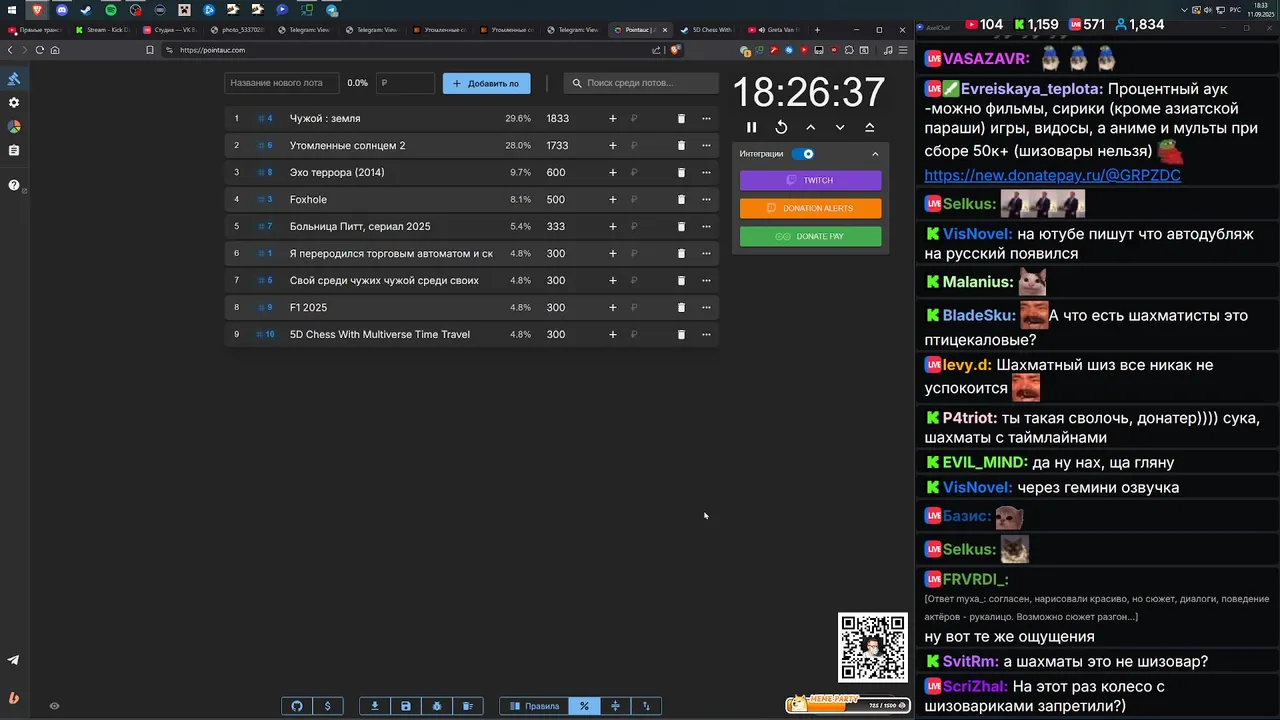Viewport: 1280px width, 720px height.
Task: Click the 1833 amount of first lot
Action: 557,118
